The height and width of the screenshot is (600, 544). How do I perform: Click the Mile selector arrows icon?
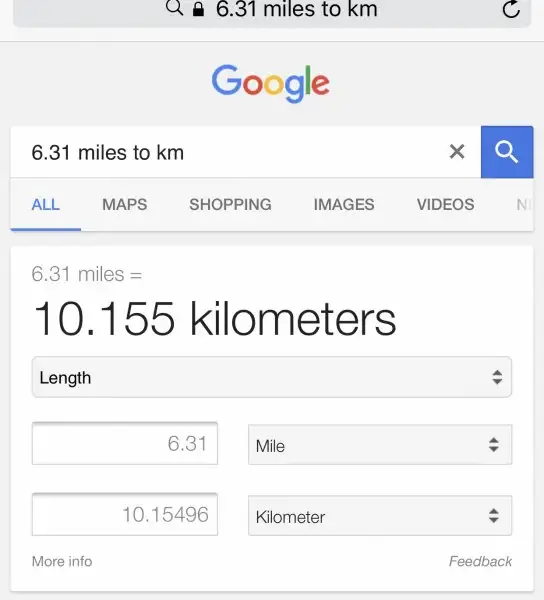(494, 445)
